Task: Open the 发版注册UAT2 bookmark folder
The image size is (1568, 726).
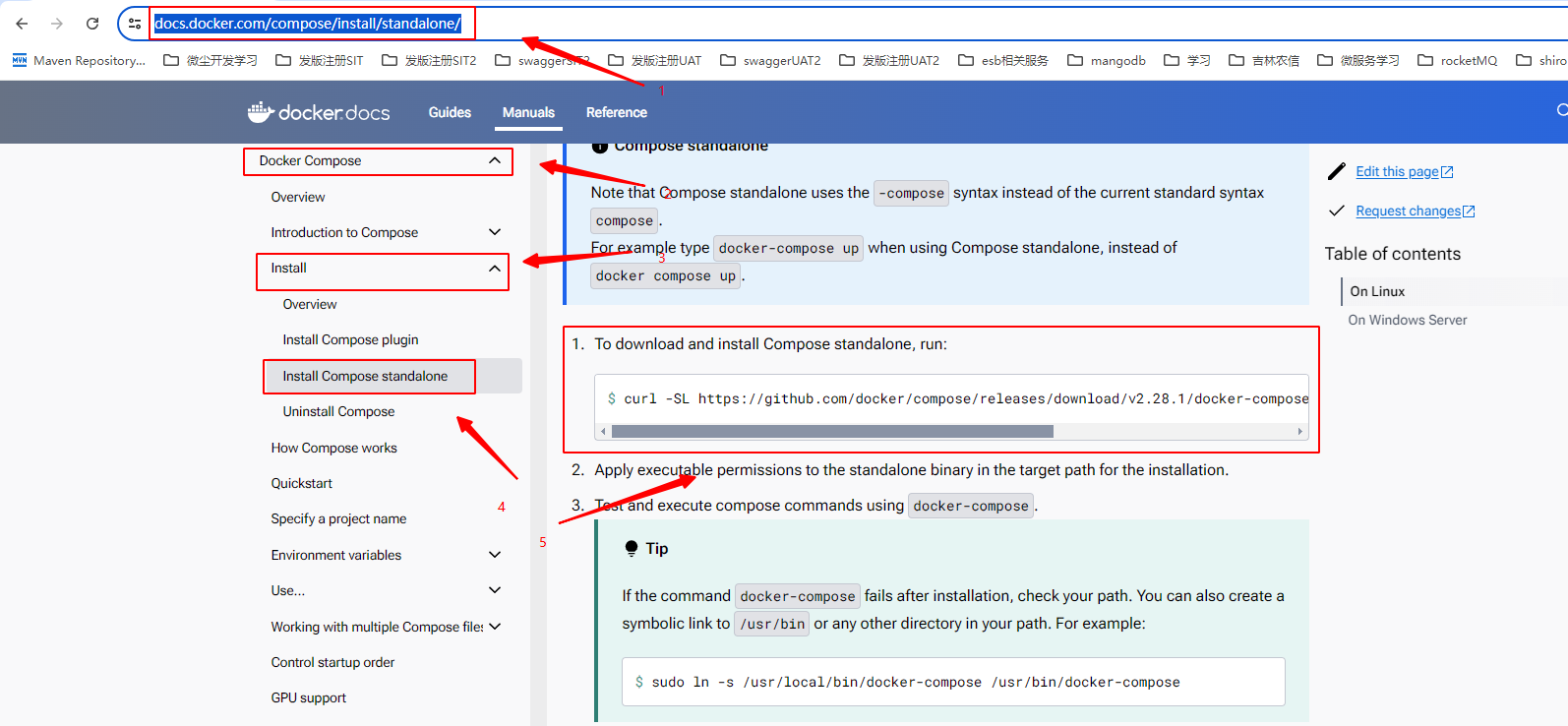Action: (889, 60)
